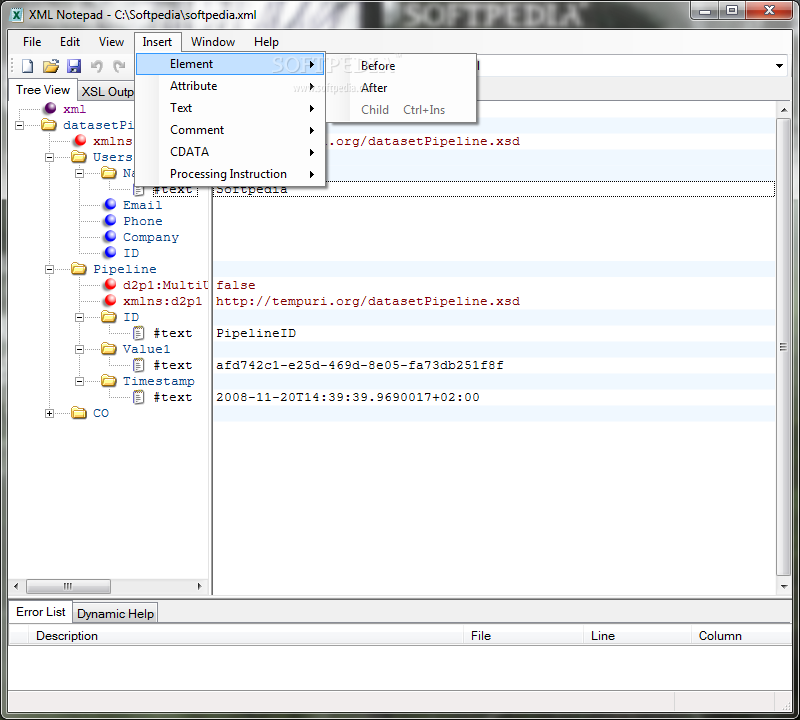Collapse the datasetPipeline root node
The width and height of the screenshot is (800, 720).
(19, 125)
